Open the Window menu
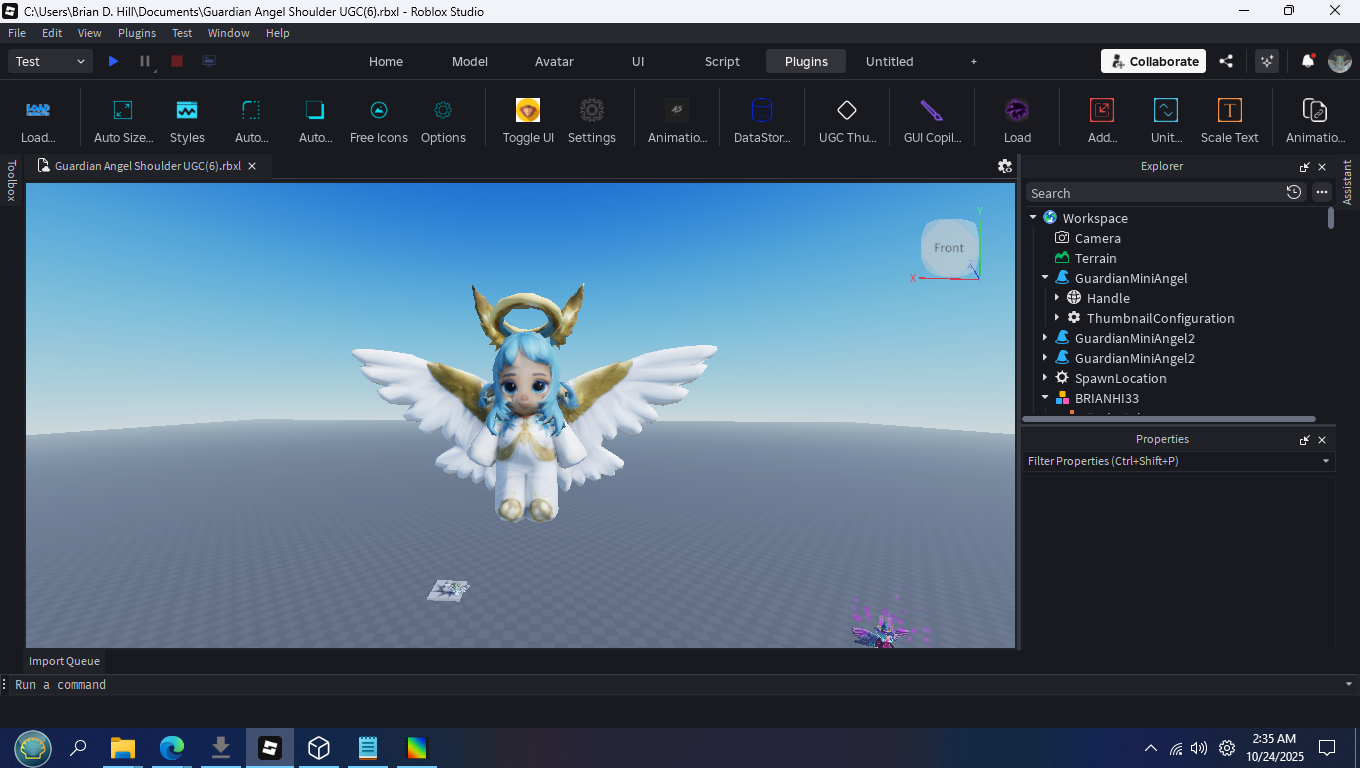Viewport: 1360px width, 768px height. 228,33
